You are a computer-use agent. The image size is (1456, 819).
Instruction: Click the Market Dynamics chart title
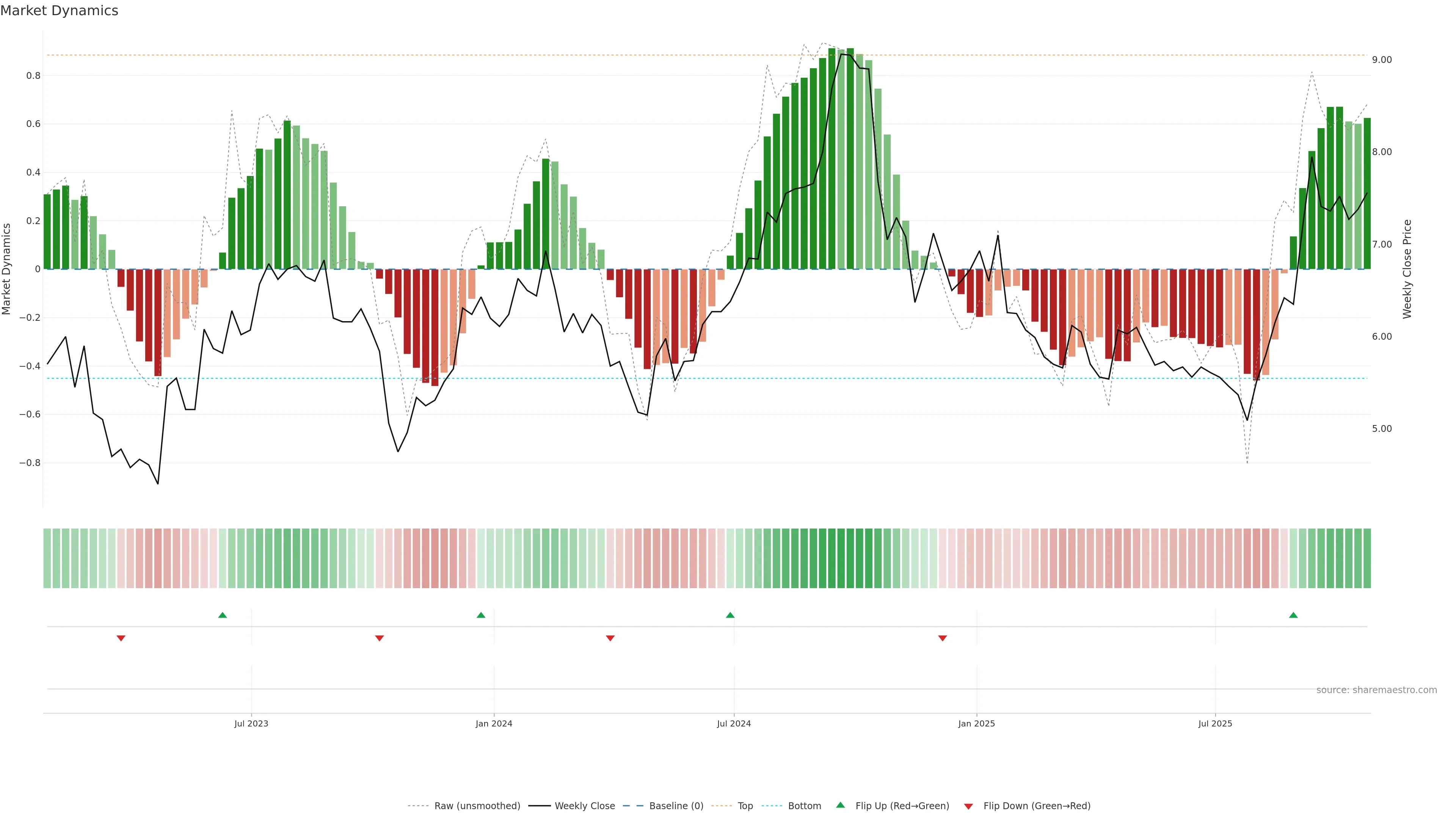[60, 11]
